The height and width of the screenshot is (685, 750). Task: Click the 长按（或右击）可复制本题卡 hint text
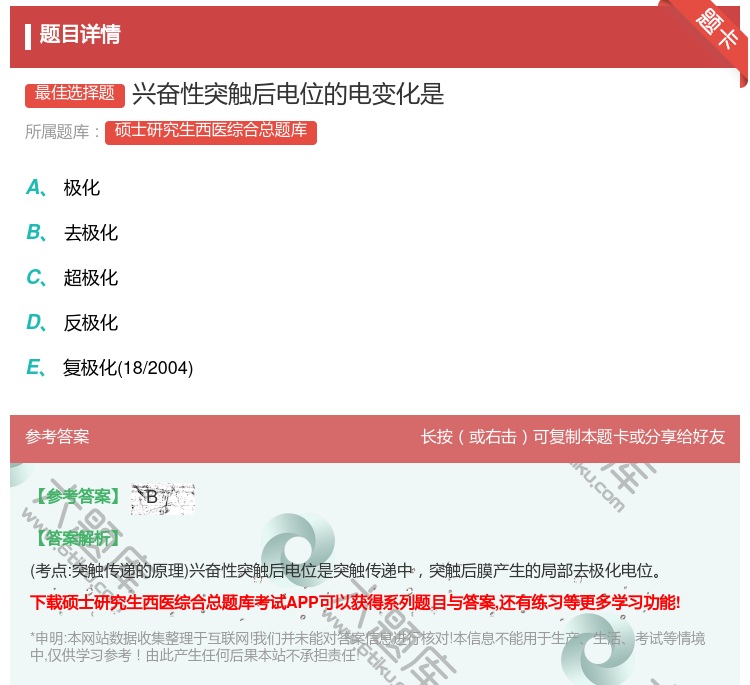[x=573, y=437]
